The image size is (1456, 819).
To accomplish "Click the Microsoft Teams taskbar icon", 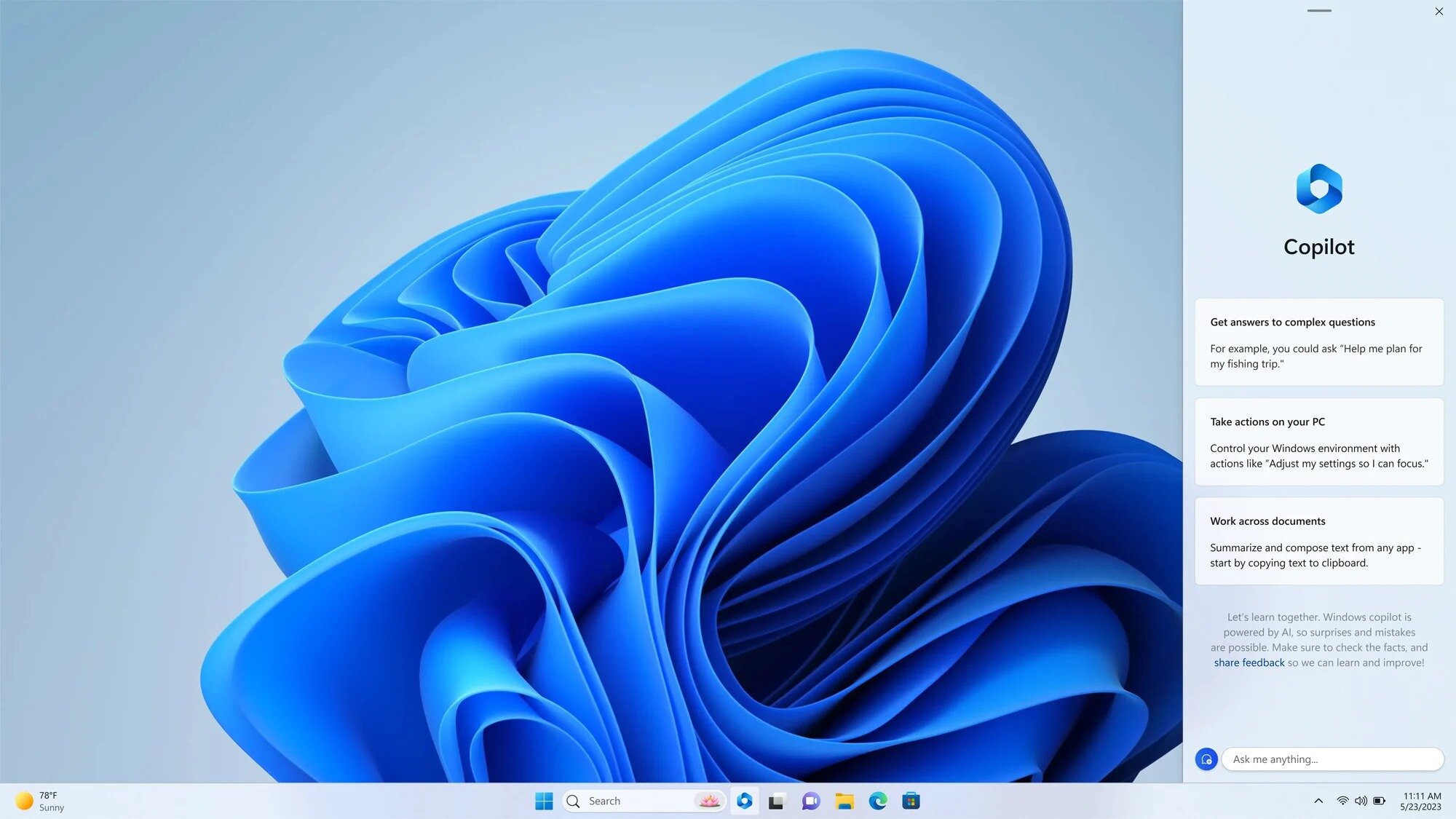I will pos(810,801).
